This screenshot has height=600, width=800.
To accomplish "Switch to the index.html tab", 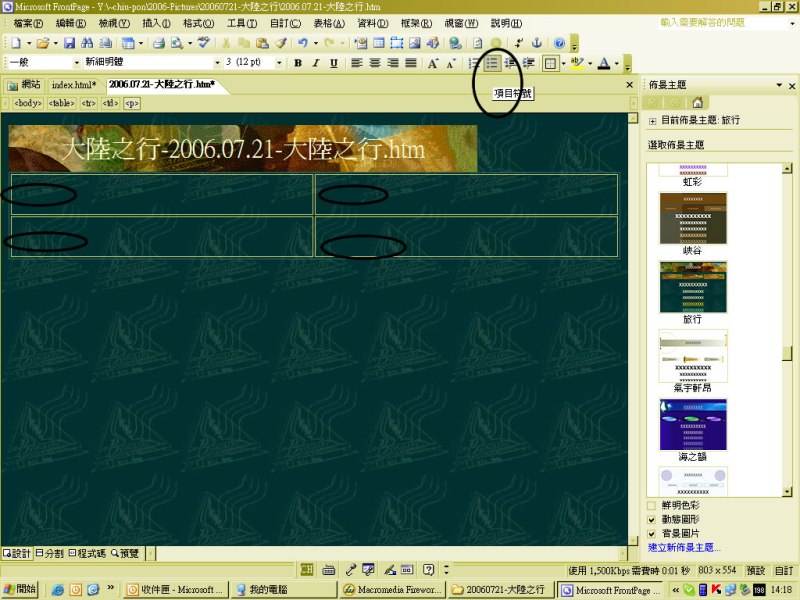I will coord(73,85).
